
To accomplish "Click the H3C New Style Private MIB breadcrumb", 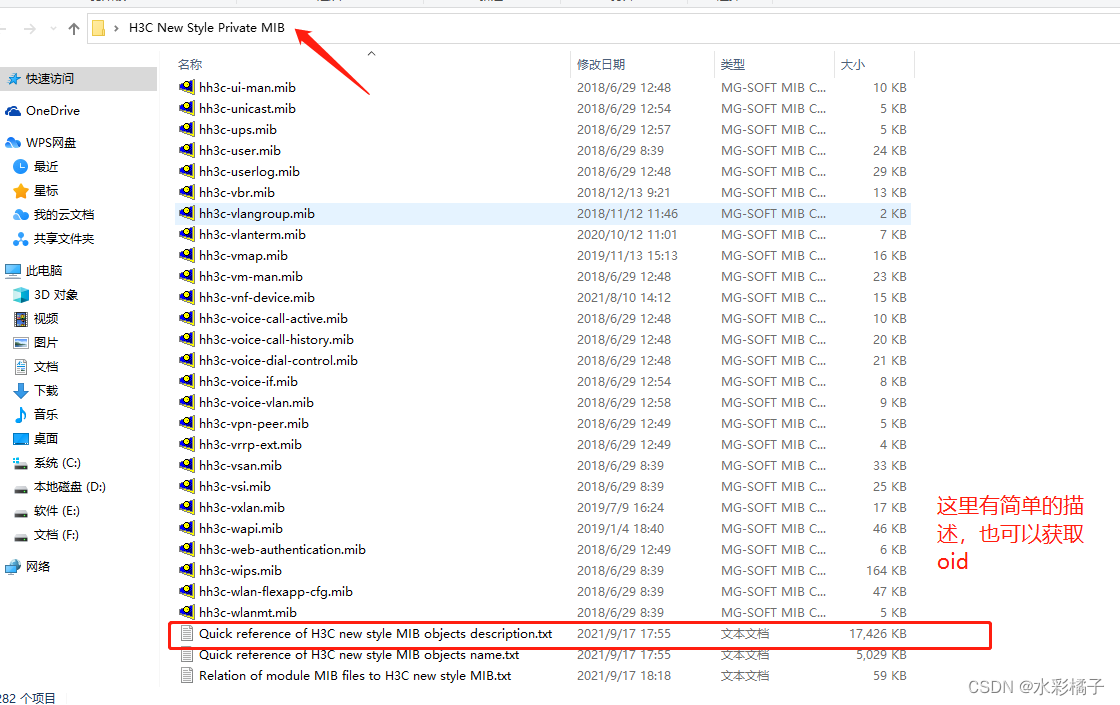I will click(x=206, y=28).
